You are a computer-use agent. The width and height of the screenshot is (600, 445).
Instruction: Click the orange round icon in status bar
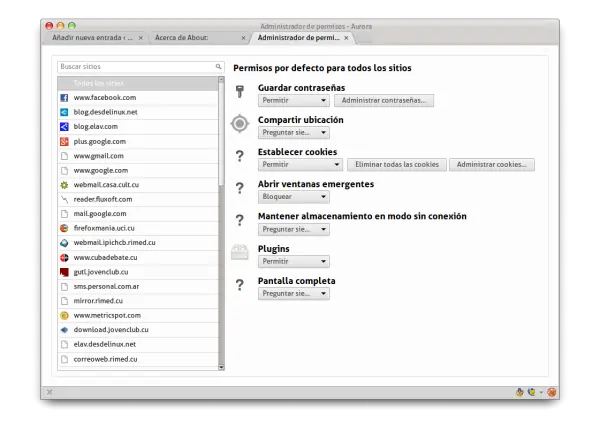(551, 392)
